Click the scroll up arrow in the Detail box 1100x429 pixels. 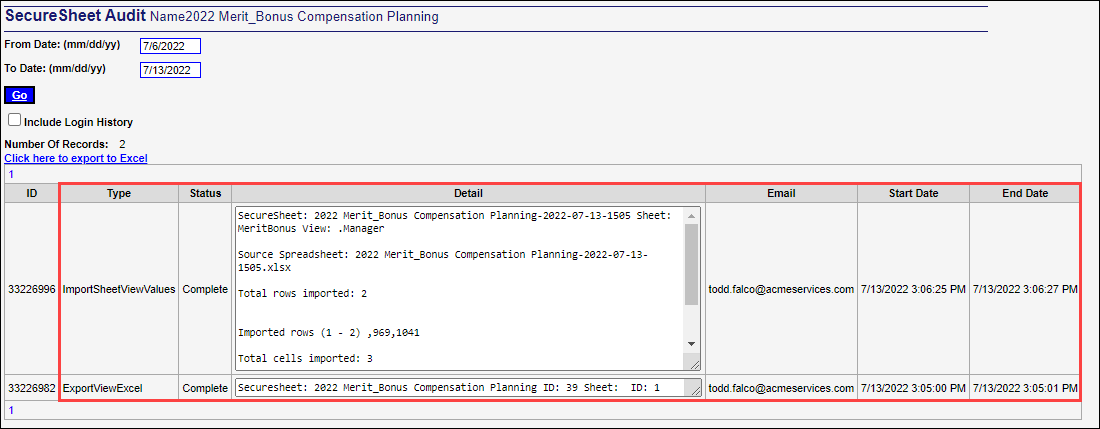pos(692,215)
